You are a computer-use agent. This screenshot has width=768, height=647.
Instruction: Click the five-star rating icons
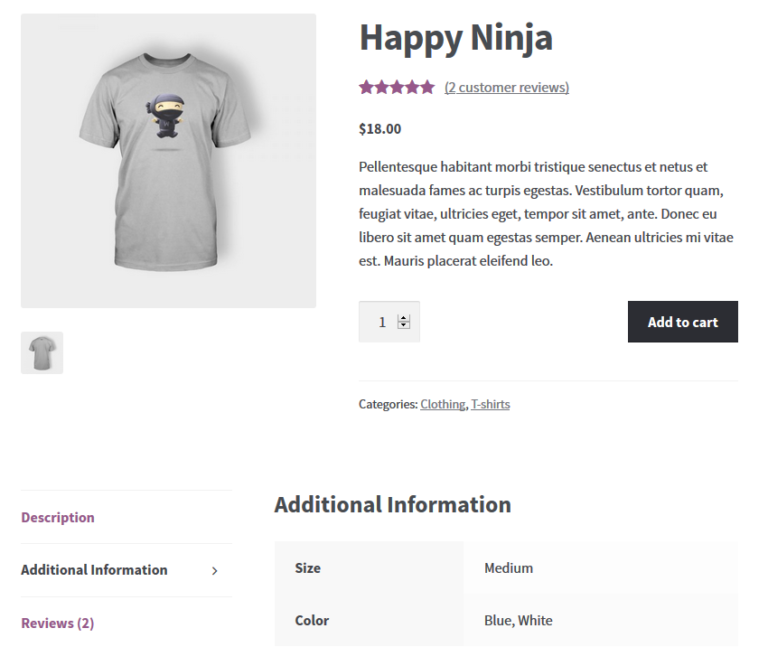pyautogui.click(x=397, y=88)
